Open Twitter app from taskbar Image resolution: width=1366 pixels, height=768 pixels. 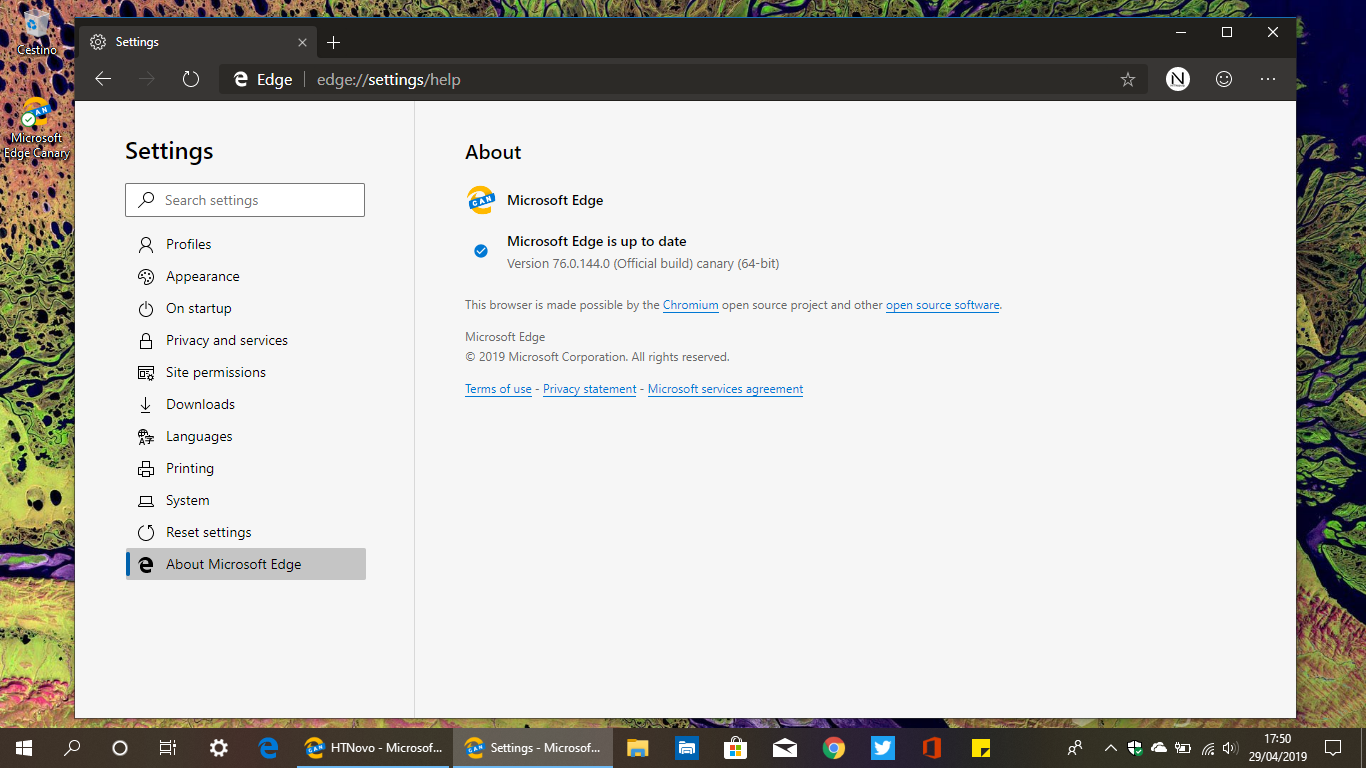pos(883,747)
